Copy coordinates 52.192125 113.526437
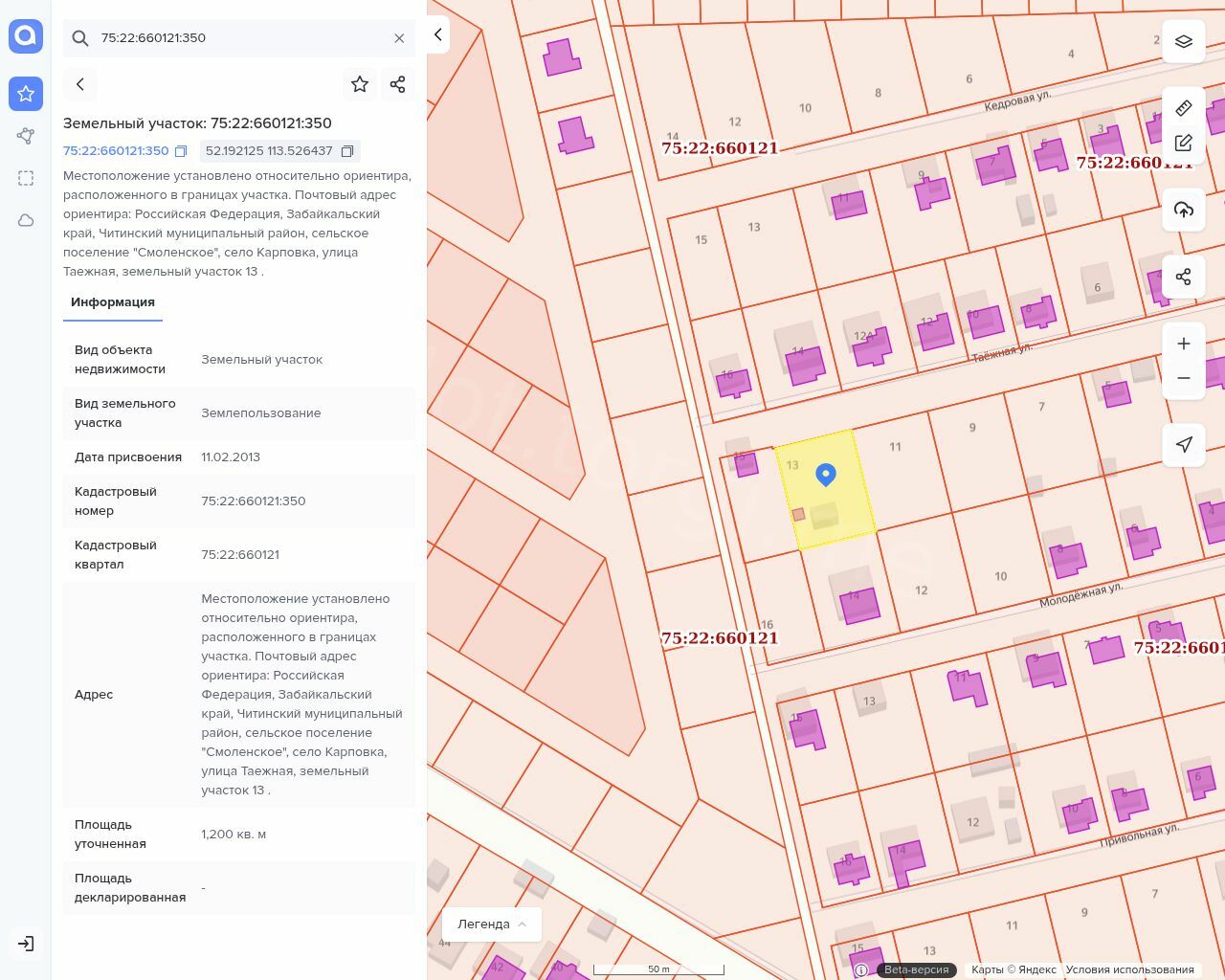 [x=347, y=151]
